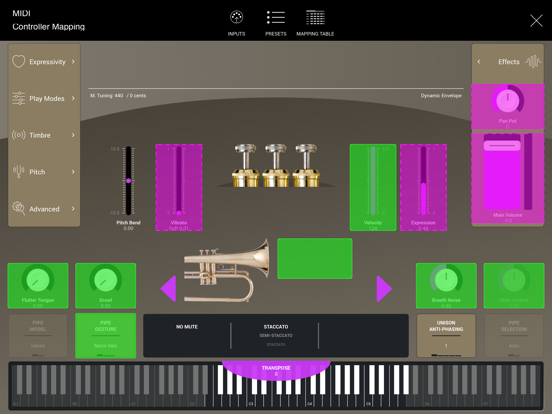Image resolution: width=552 pixels, height=414 pixels.
Task: Click the Pitch Bend slider
Action: click(128, 181)
